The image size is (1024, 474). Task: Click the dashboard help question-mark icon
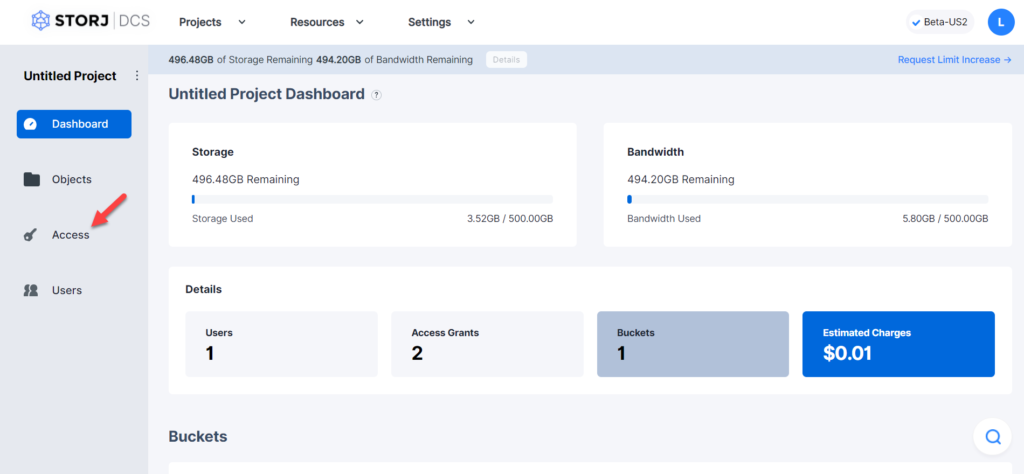click(376, 95)
